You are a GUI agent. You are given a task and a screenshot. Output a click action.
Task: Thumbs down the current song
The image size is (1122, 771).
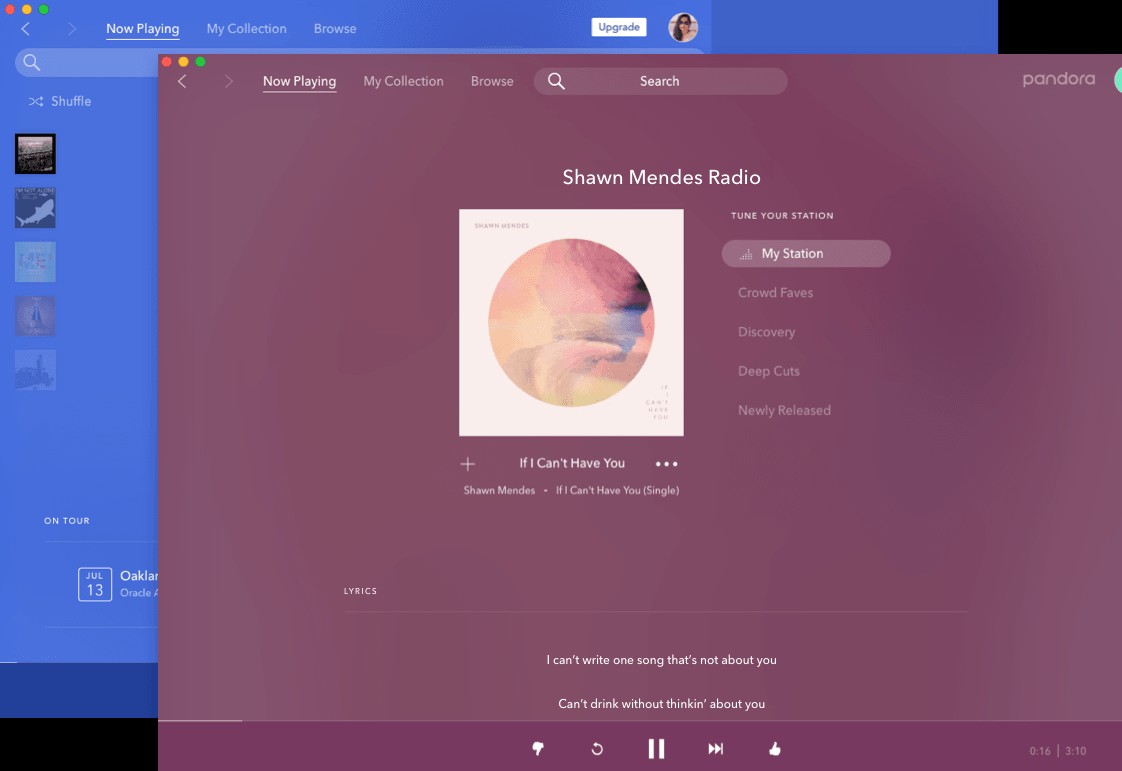tap(538, 749)
